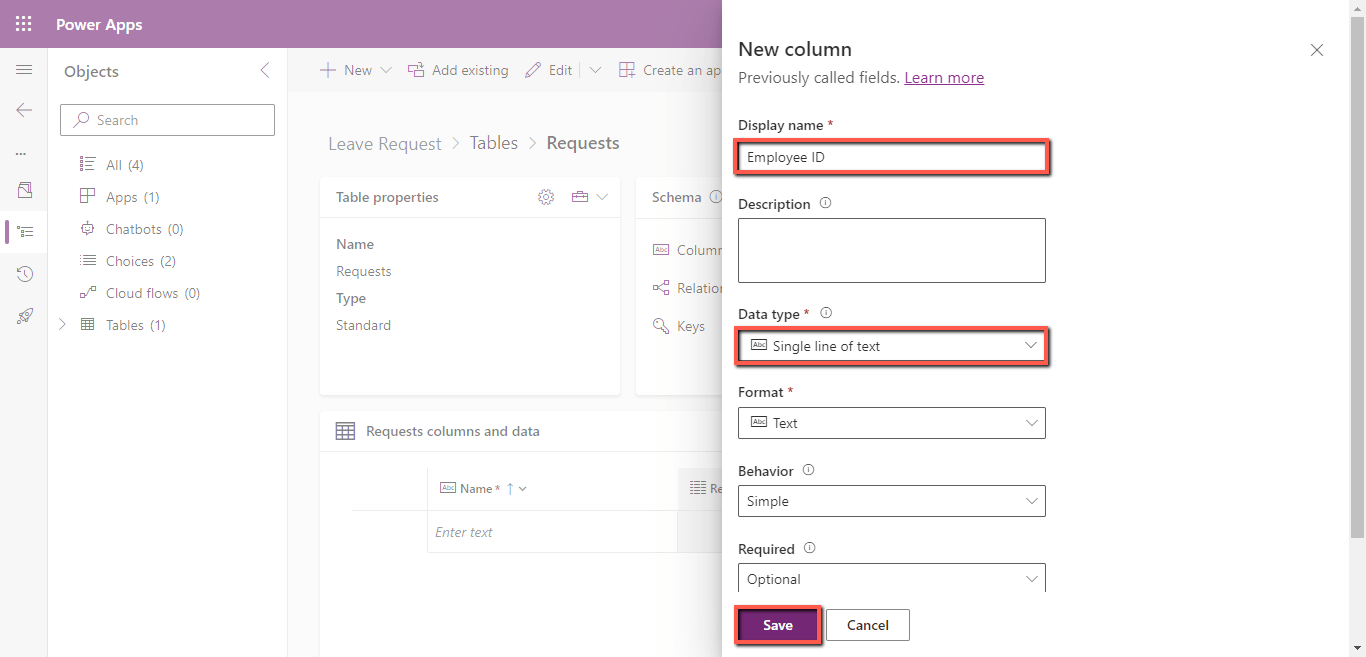Open Relationships in the Schema card

coord(687,288)
